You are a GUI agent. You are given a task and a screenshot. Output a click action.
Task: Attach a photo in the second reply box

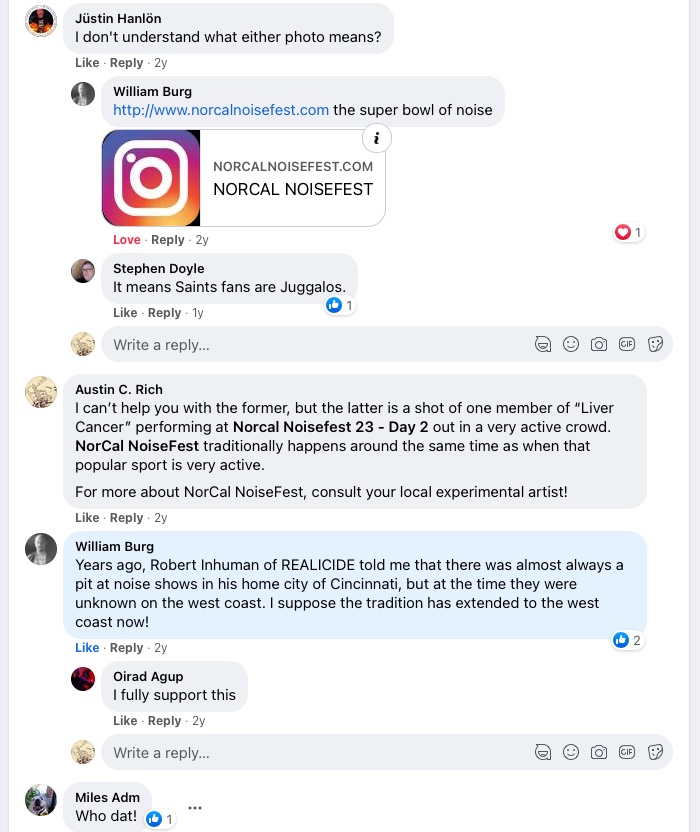[x=599, y=752]
